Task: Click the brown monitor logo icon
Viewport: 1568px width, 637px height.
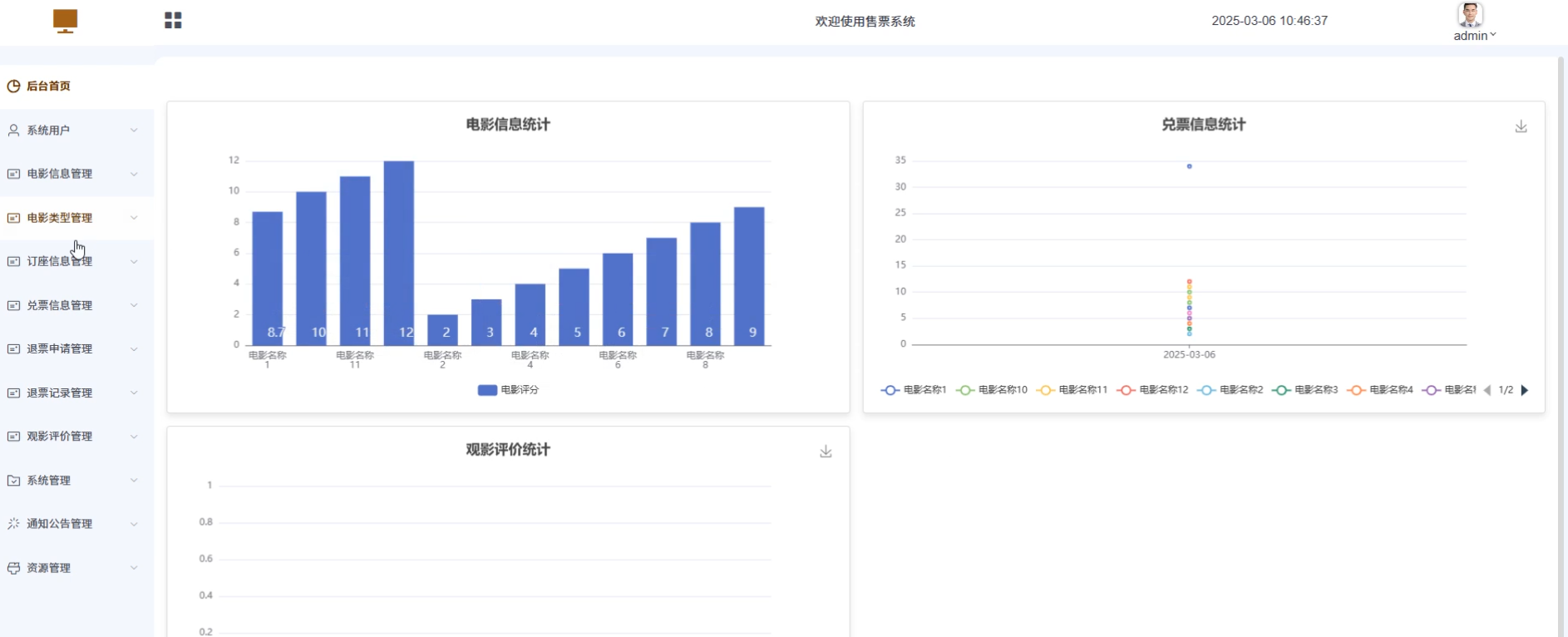Action: (65, 21)
